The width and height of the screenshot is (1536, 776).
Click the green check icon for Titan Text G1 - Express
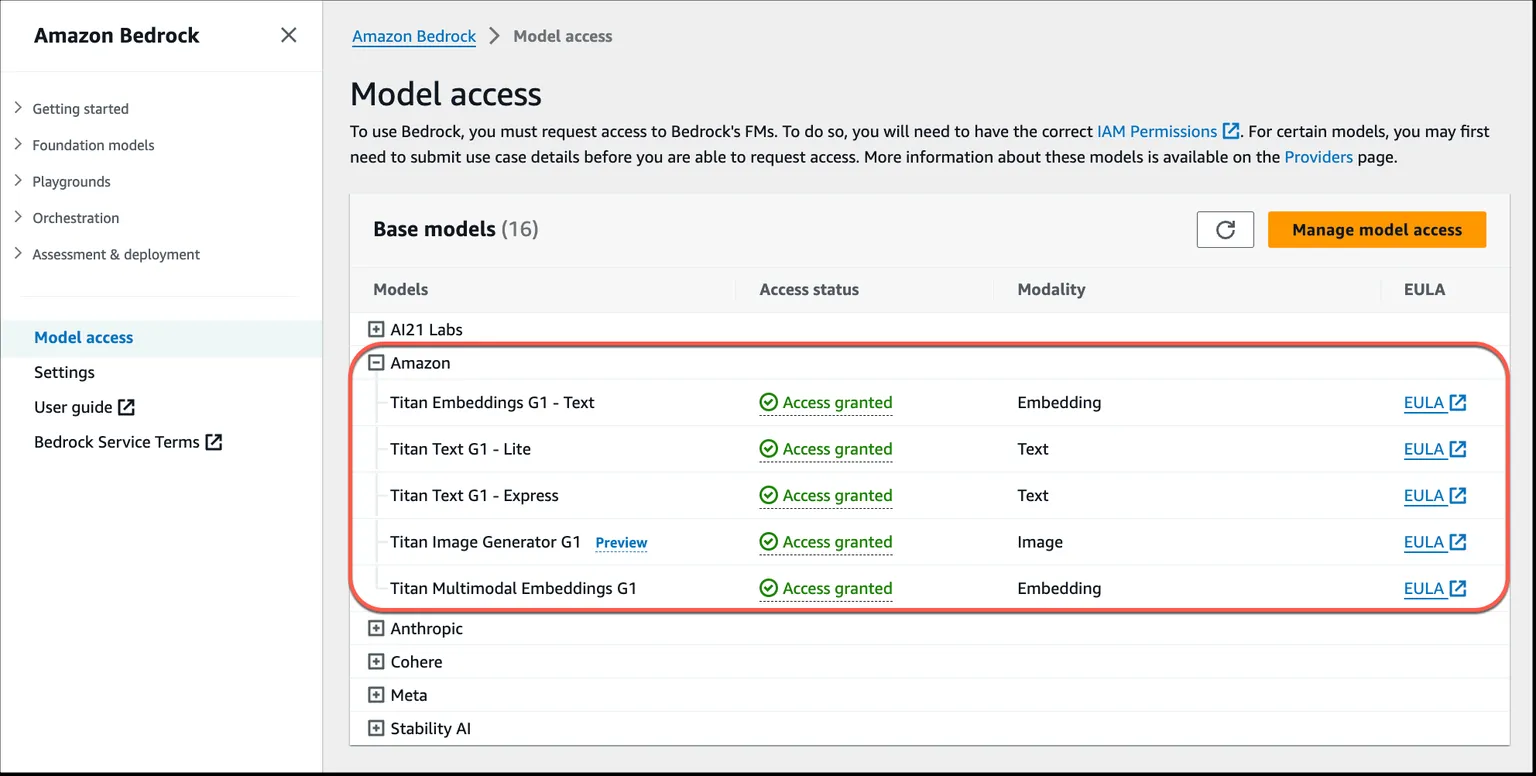point(768,495)
